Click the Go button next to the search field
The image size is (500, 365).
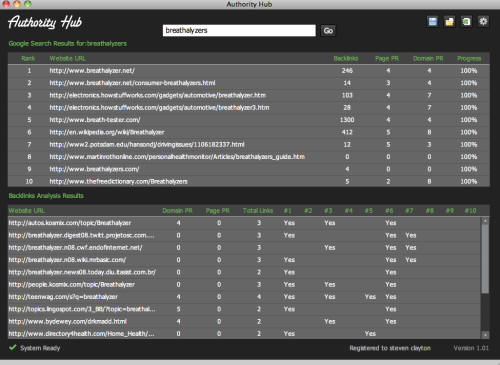pyautogui.click(x=328, y=31)
